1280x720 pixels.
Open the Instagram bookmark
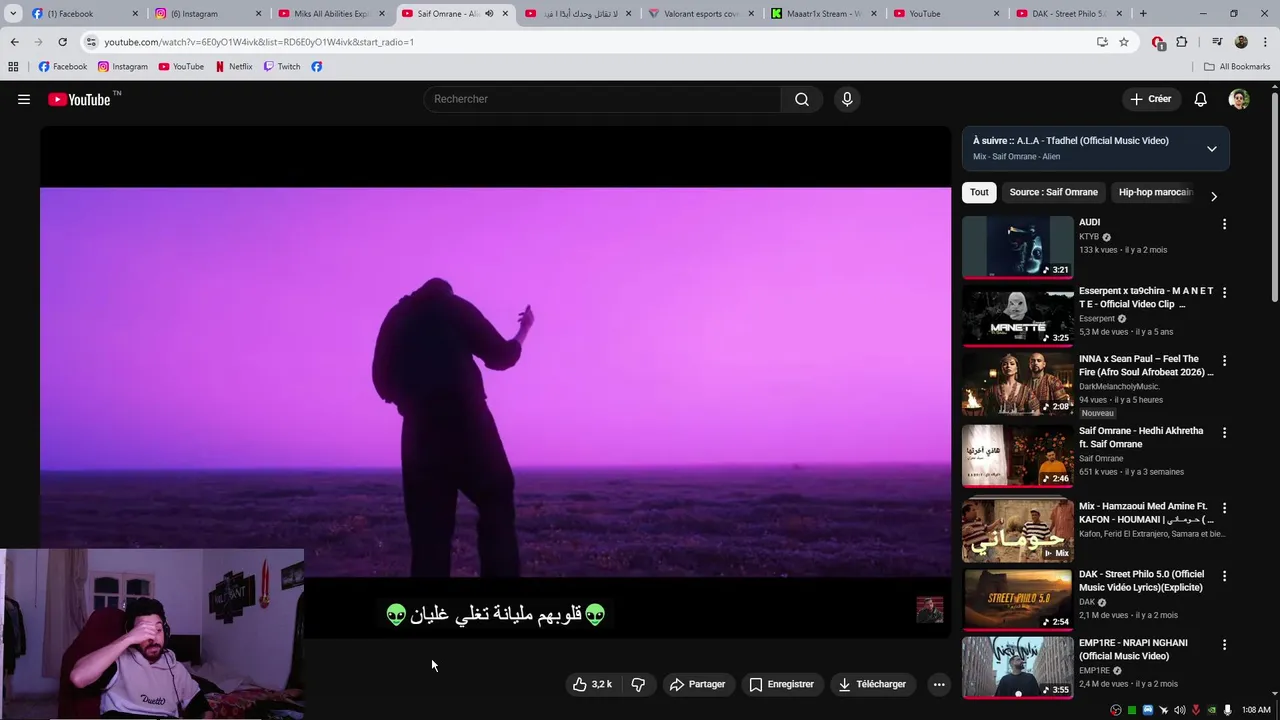123,67
